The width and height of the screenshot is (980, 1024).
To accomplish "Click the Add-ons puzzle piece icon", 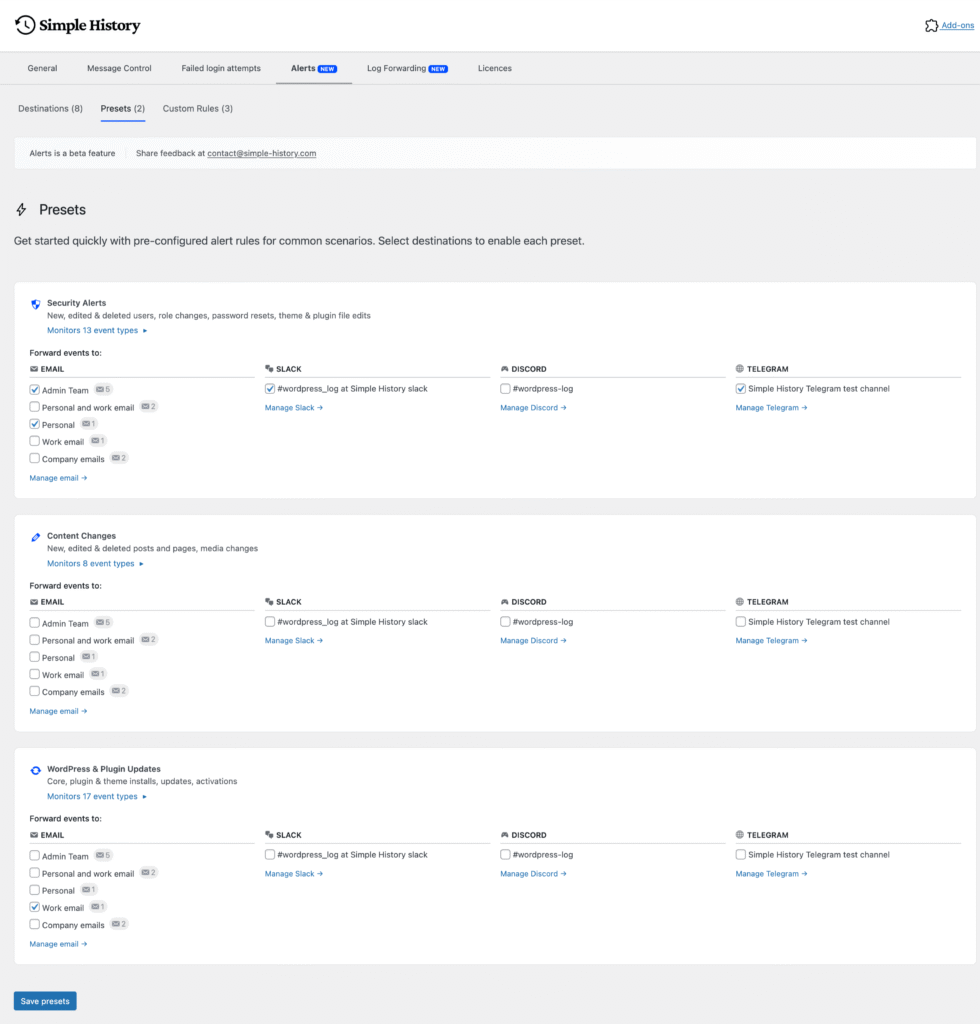I will (x=931, y=26).
